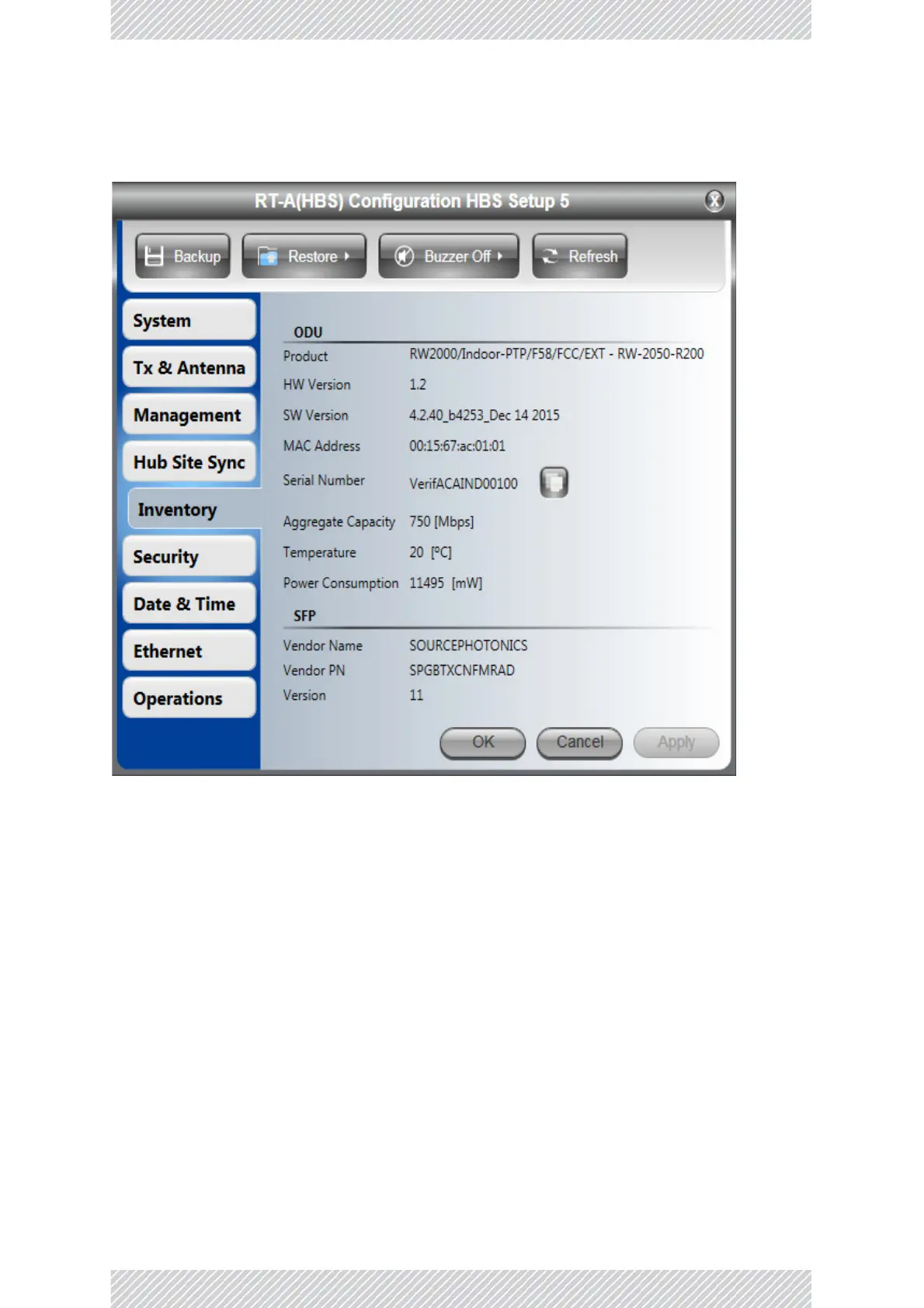Select the Hub Site Sync tab
This screenshot has height=1308, width=924.
(x=189, y=462)
